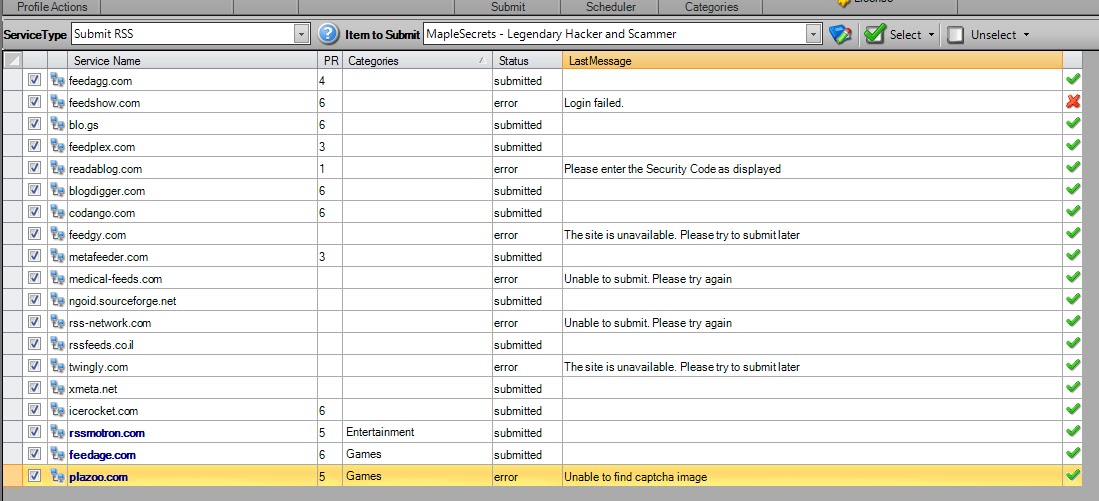Open the Profile Actions tab

[50, 7]
